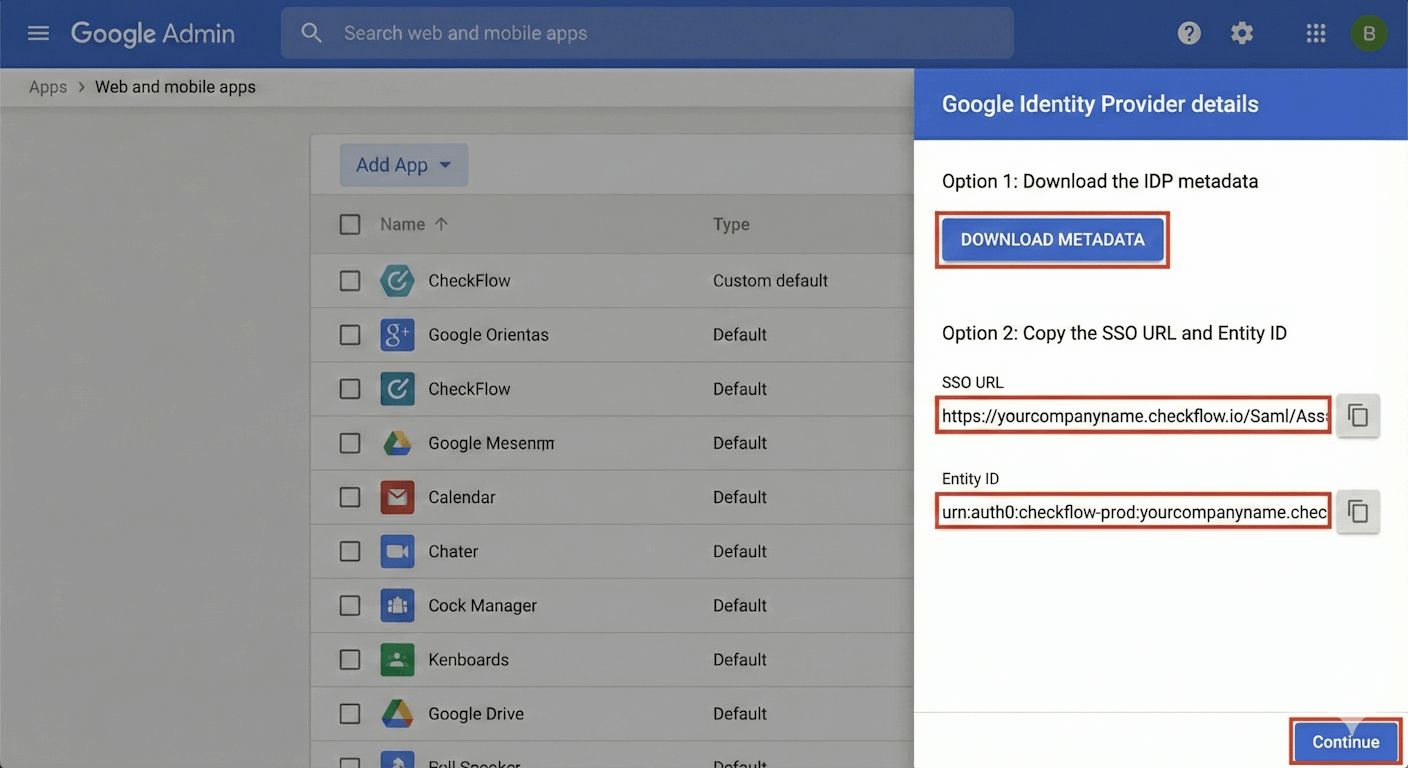
Task: Select Web and mobile apps breadcrumb
Action: (x=175, y=87)
